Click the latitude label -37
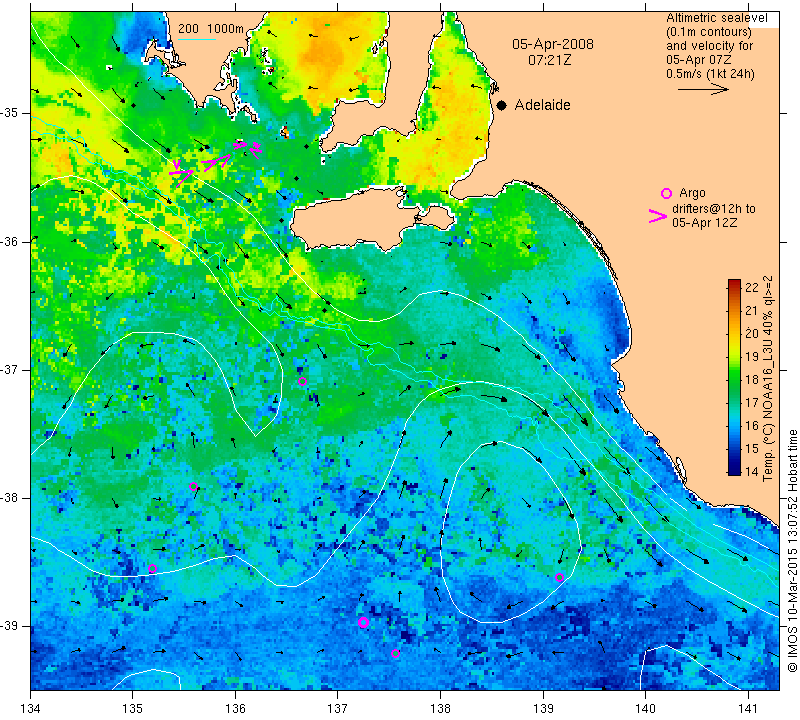Screen dimensions: 800x720 tap(10, 369)
